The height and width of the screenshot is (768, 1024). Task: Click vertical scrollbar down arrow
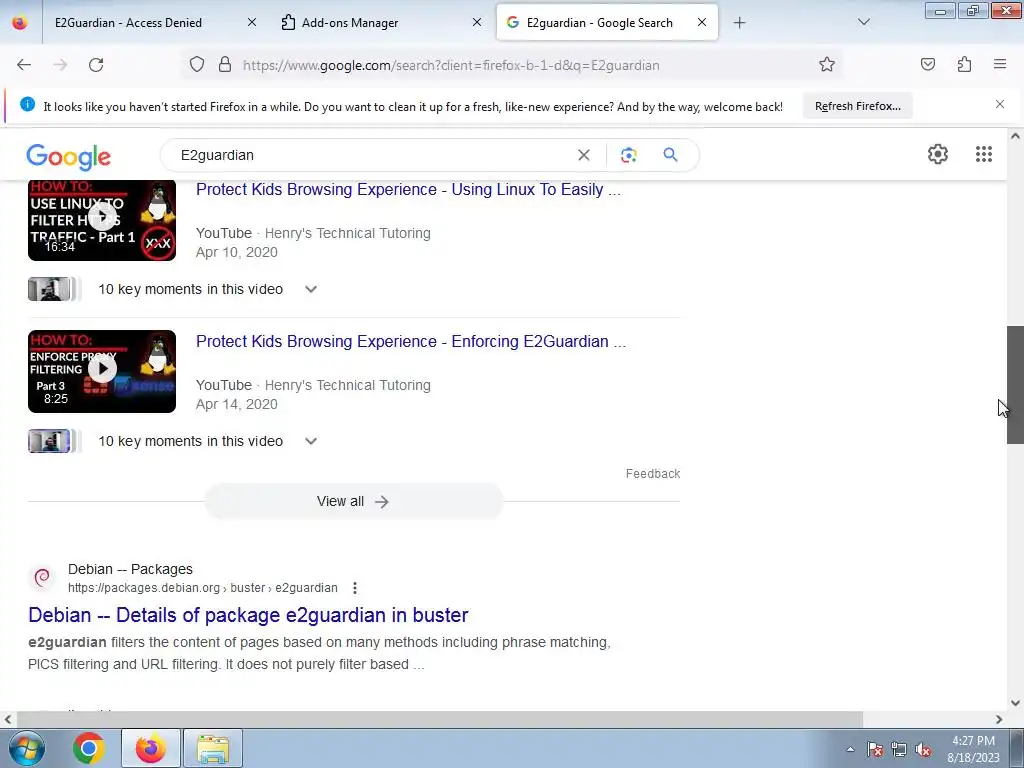1015,703
